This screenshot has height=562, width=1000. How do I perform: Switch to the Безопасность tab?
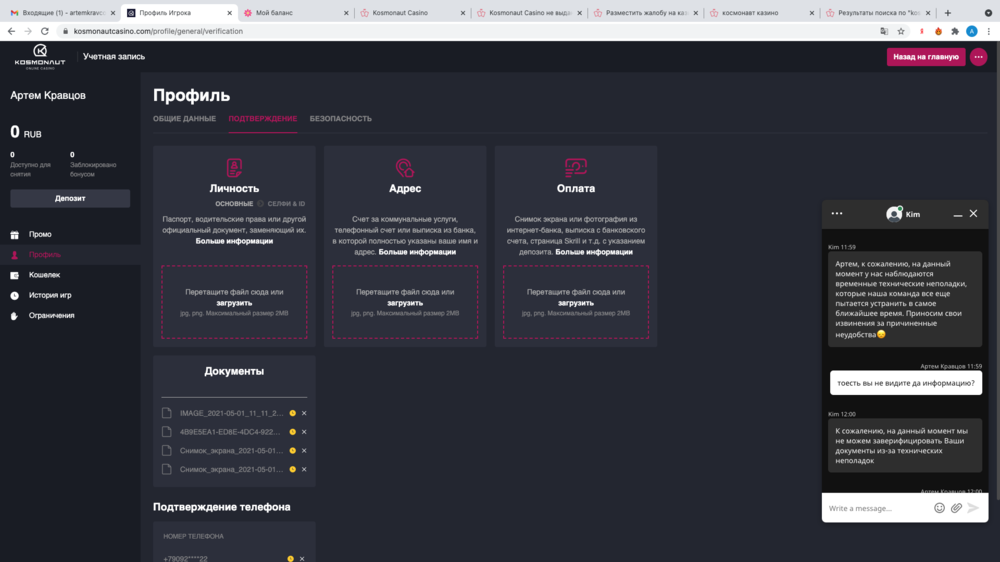[x=340, y=119]
